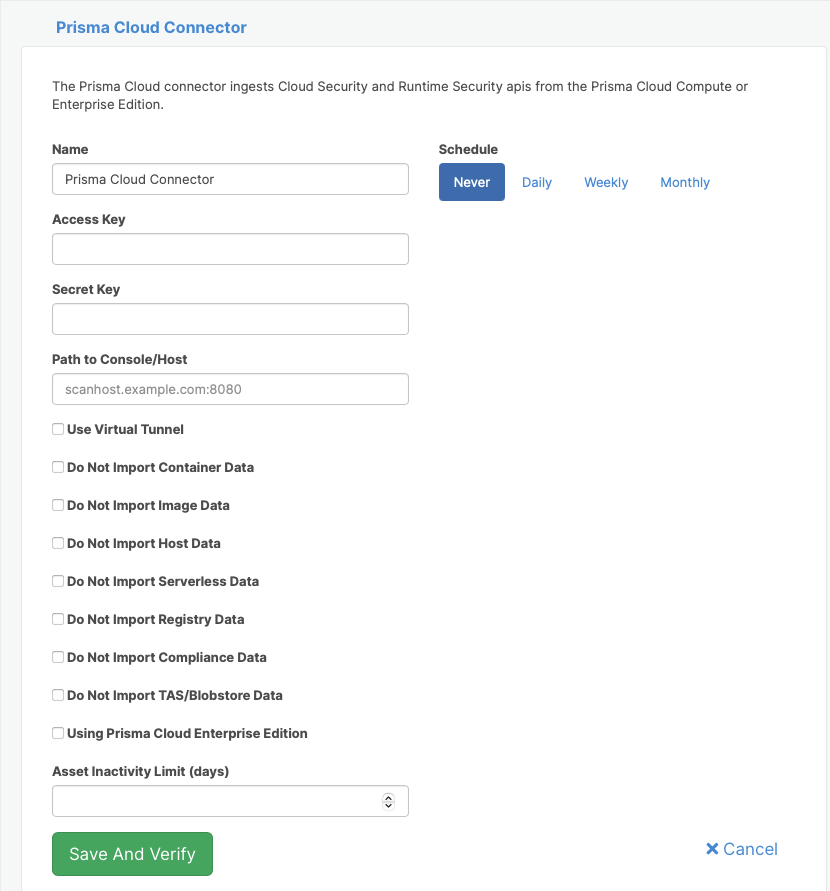Choose the Weekly schedule tab

pos(606,182)
